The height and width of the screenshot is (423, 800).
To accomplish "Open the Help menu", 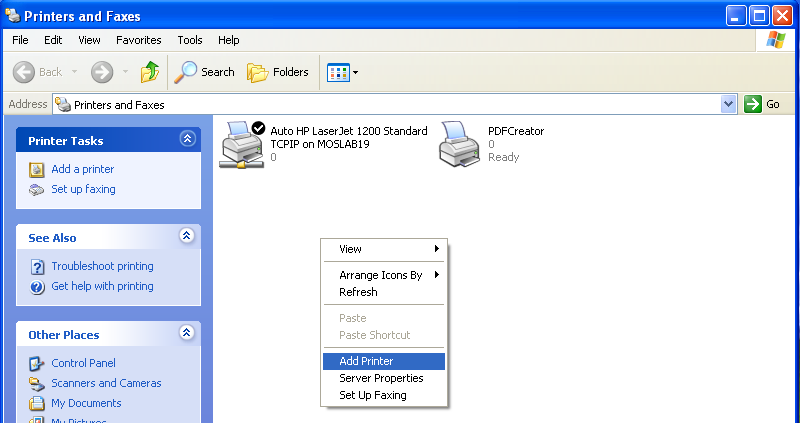I will point(229,40).
